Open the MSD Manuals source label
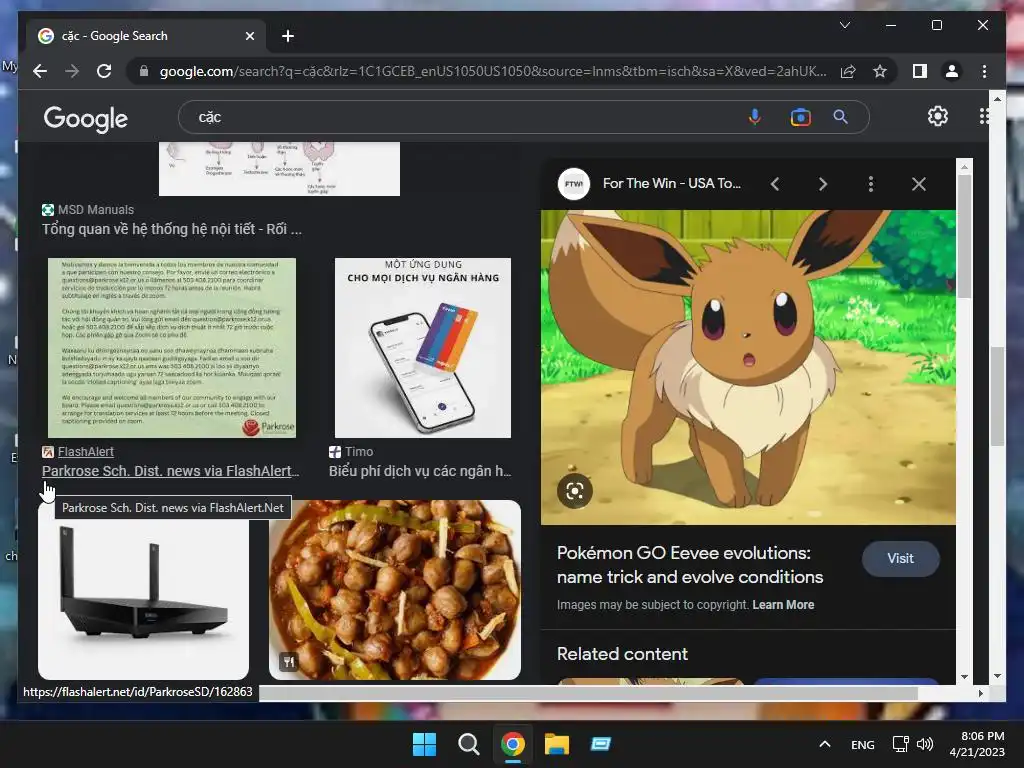Viewport: 1024px width, 768px height. pos(88,210)
